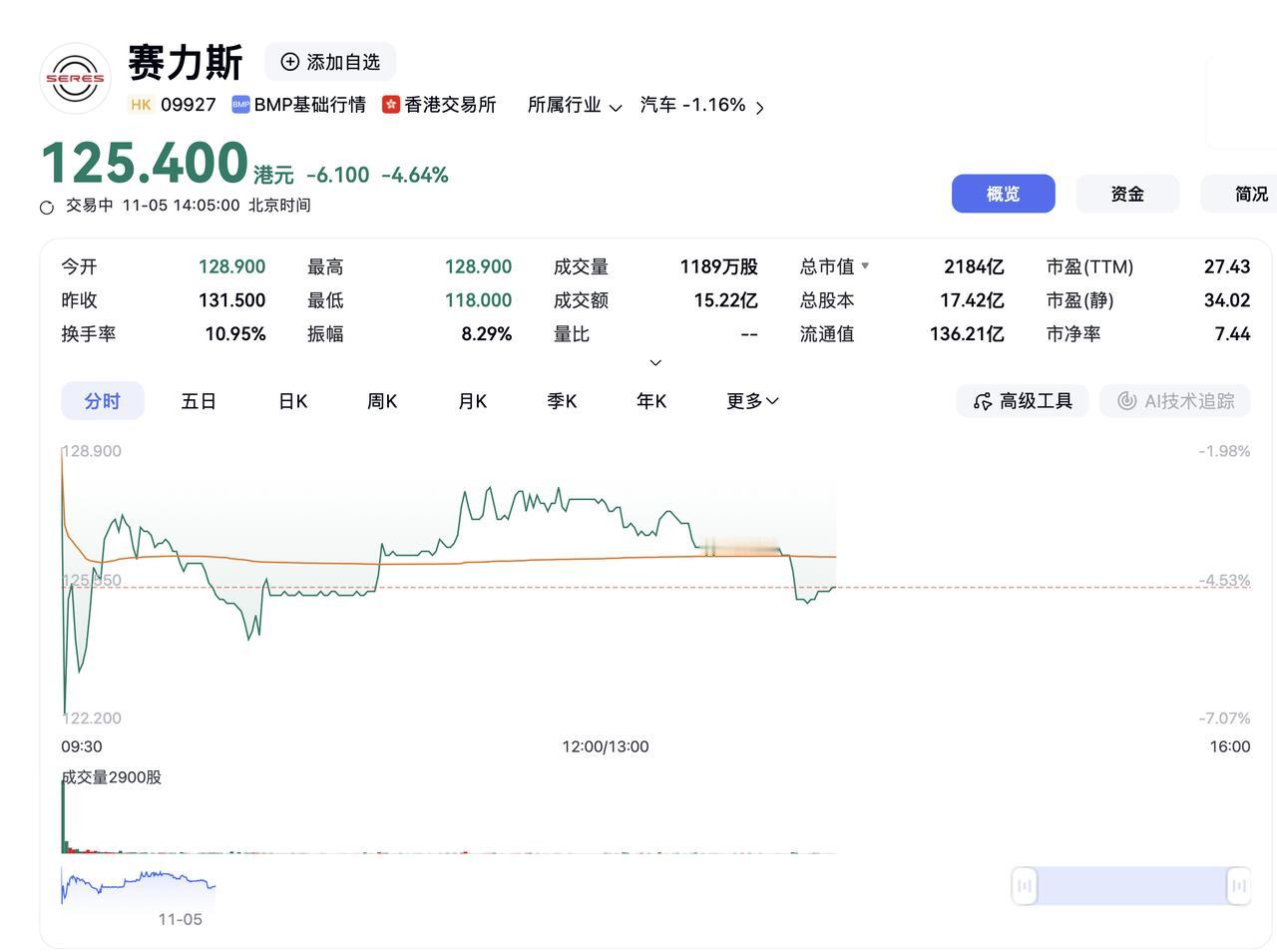
Task: Click the BMP基础行情 badge icon
Action: click(x=239, y=104)
